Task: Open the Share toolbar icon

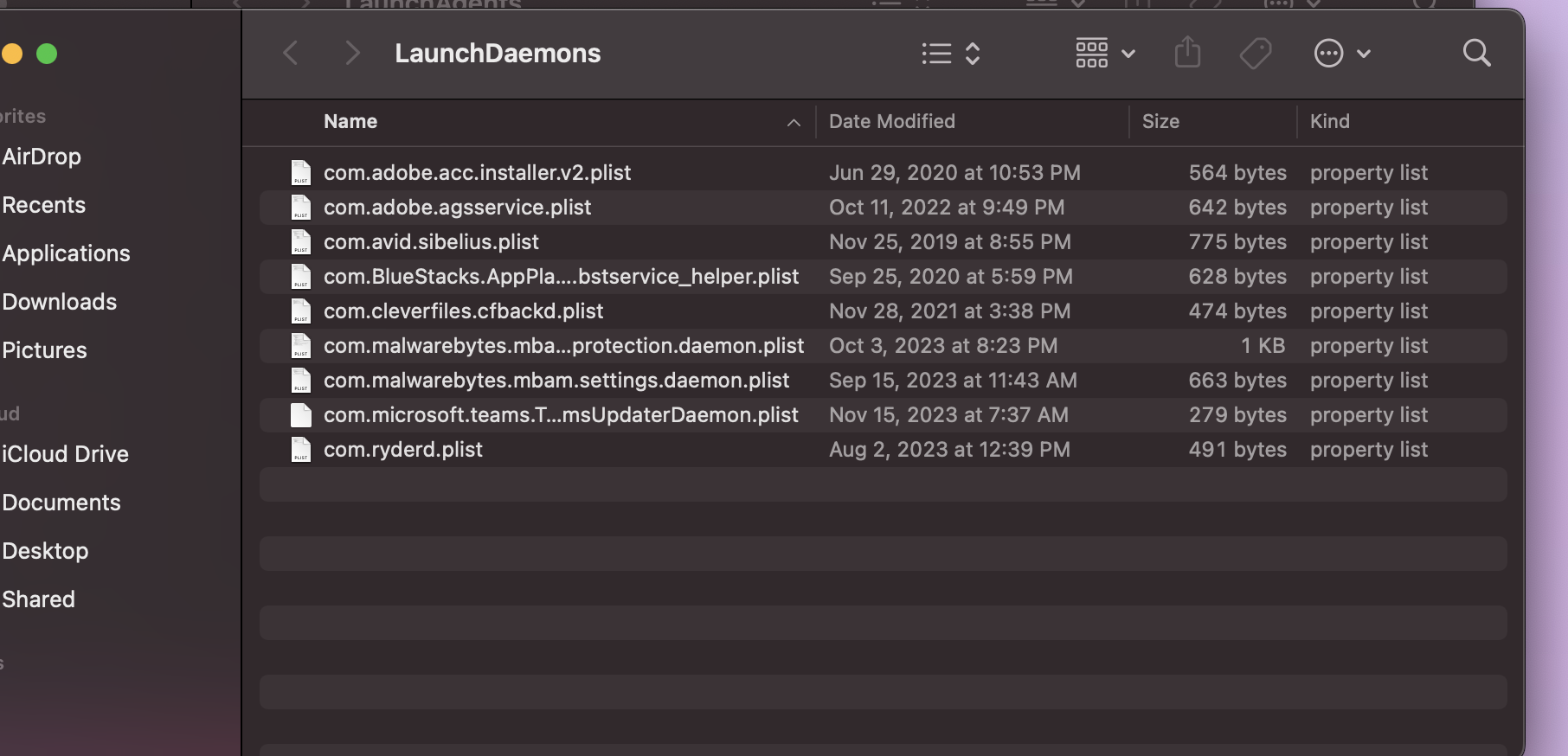Action: [1187, 54]
